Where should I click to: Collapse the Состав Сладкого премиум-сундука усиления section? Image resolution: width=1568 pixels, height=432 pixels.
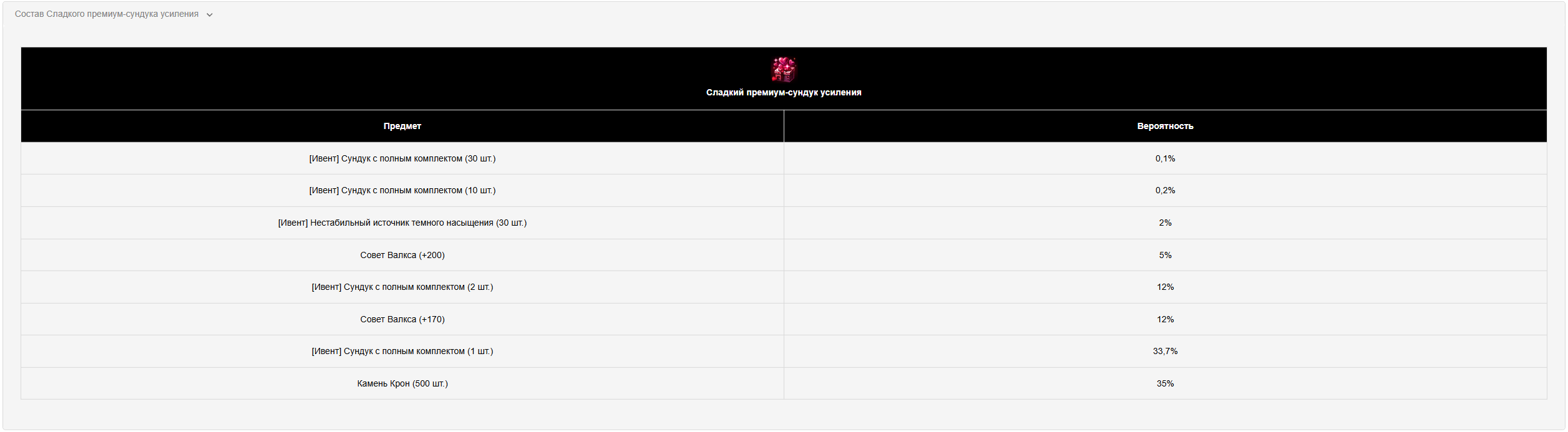114,14
